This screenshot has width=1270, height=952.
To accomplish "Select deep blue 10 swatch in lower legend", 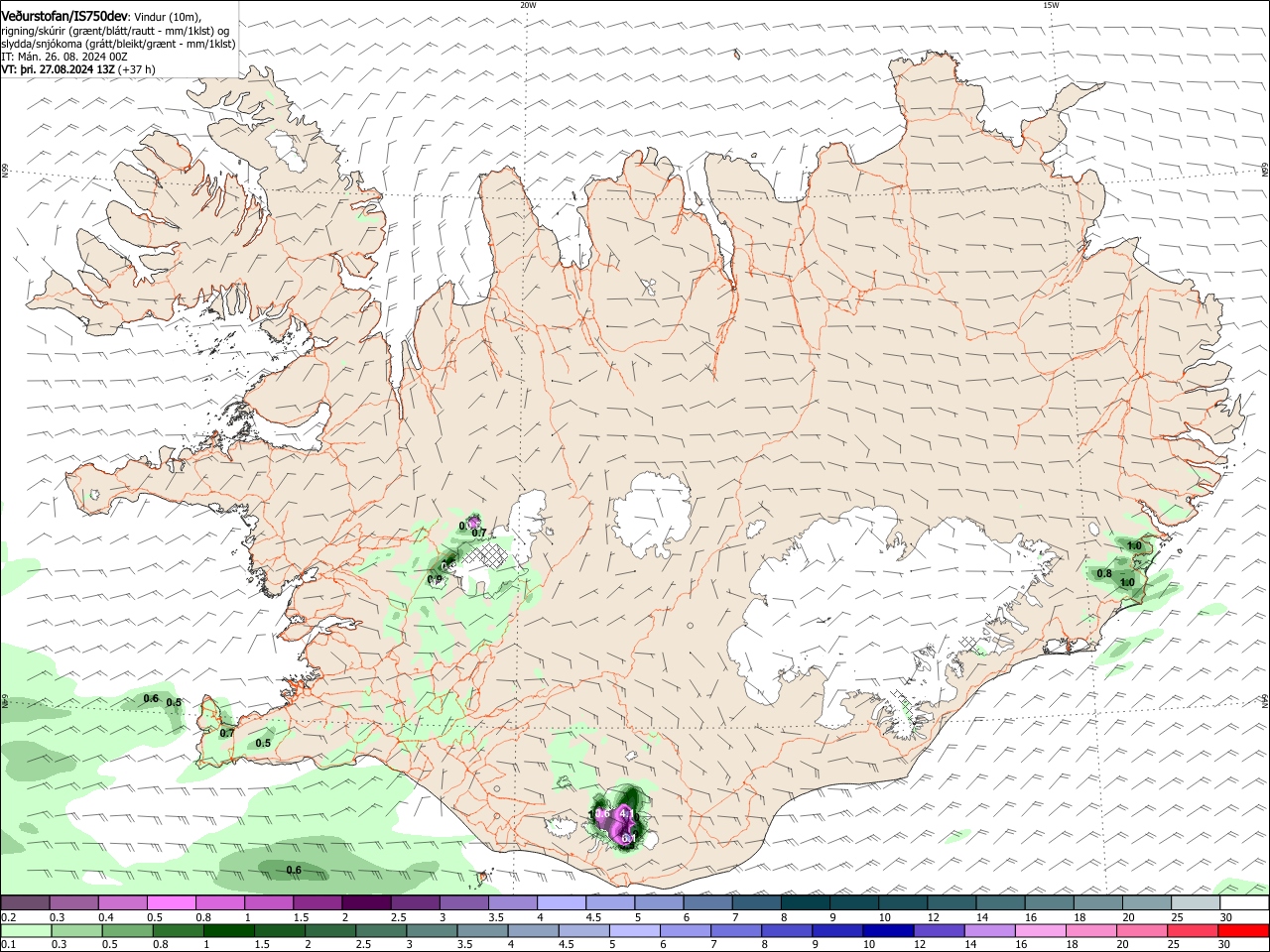I will [x=887, y=931].
